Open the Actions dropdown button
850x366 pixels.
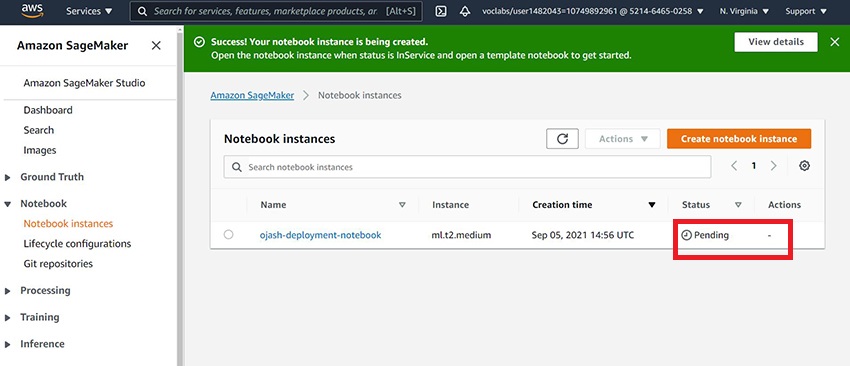pos(623,139)
